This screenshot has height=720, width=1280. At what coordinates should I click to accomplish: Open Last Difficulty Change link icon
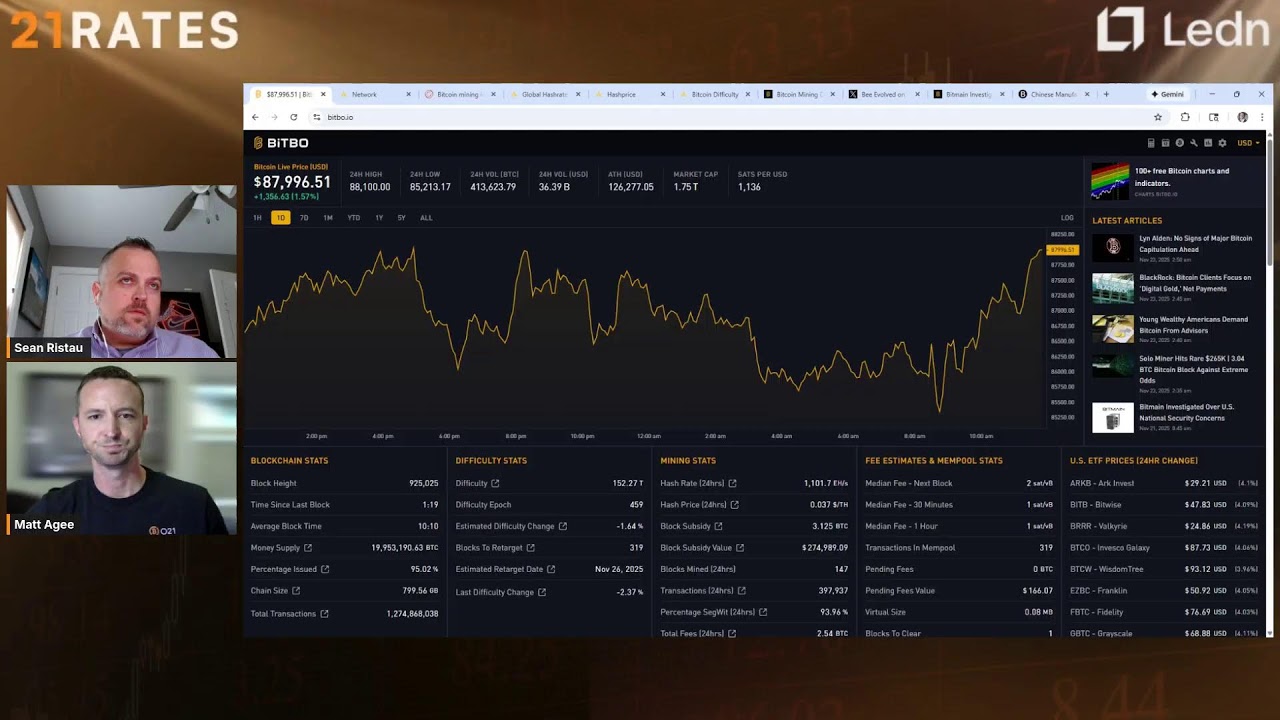[x=542, y=592]
